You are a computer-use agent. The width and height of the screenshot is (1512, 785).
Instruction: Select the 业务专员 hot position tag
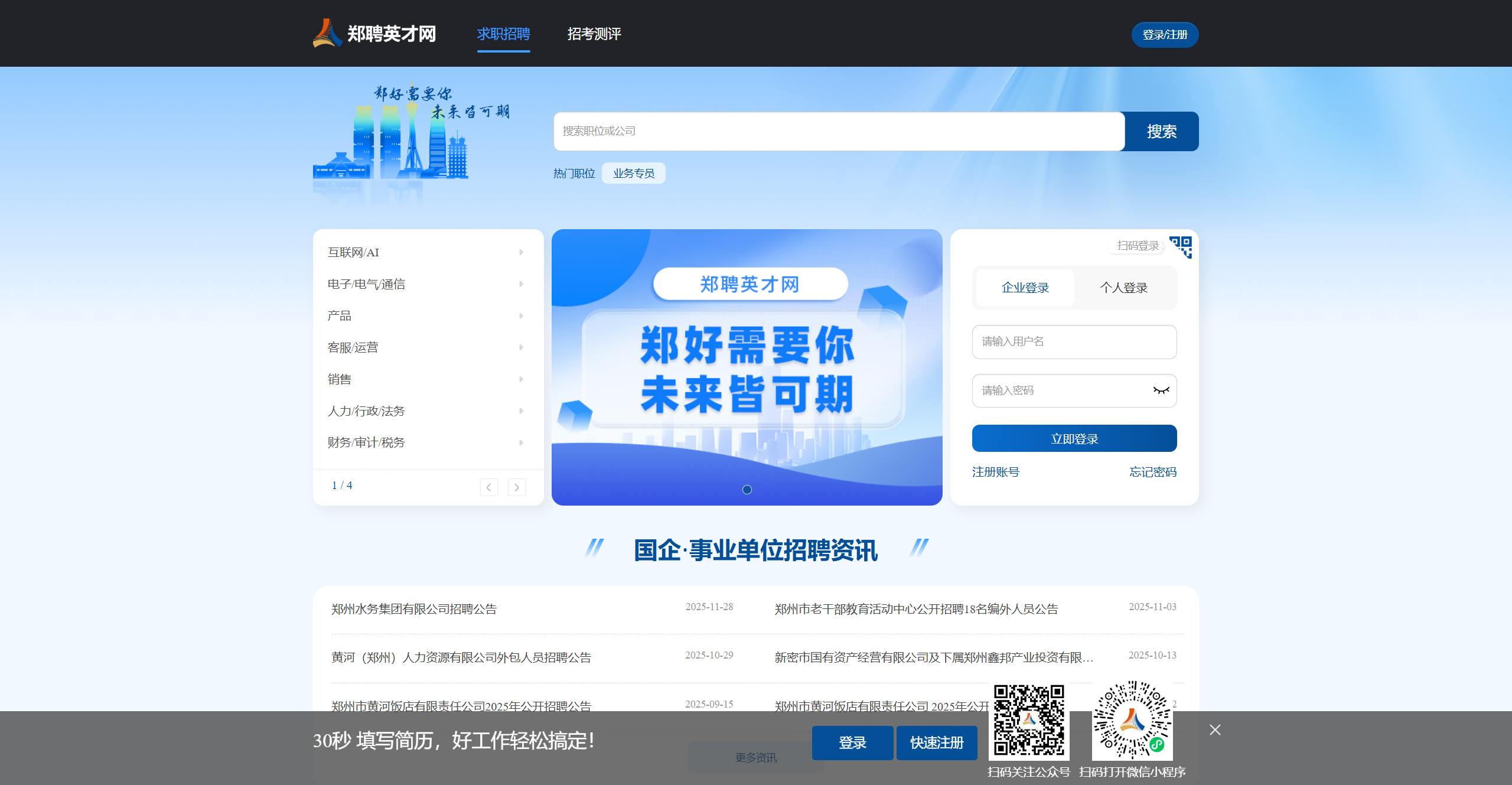click(x=633, y=174)
